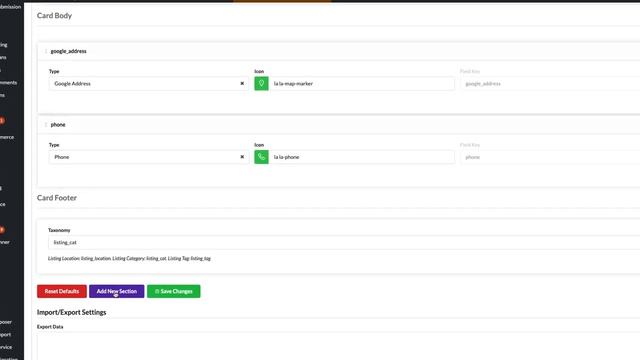Click the map-marker icon preview button
The width and height of the screenshot is (640, 360).
pyautogui.click(x=261, y=83)
